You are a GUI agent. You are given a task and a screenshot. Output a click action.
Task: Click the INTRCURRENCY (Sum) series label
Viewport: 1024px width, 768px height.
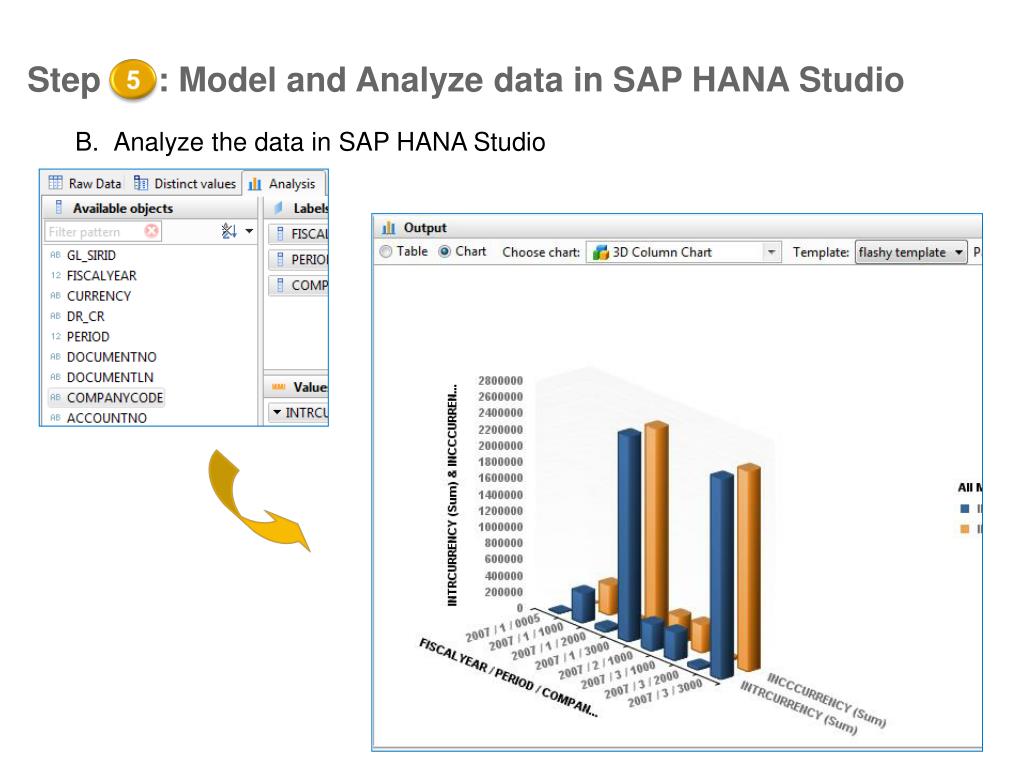799,707
